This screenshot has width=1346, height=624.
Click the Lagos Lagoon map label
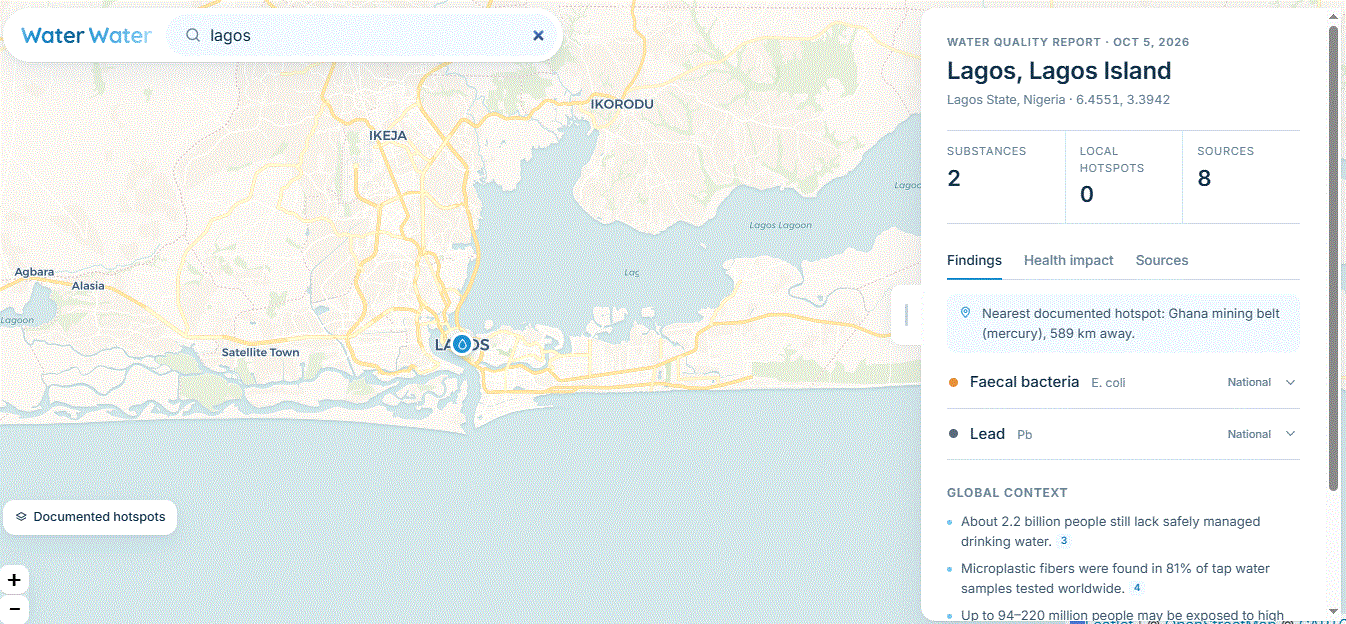[x=781, y=225]
